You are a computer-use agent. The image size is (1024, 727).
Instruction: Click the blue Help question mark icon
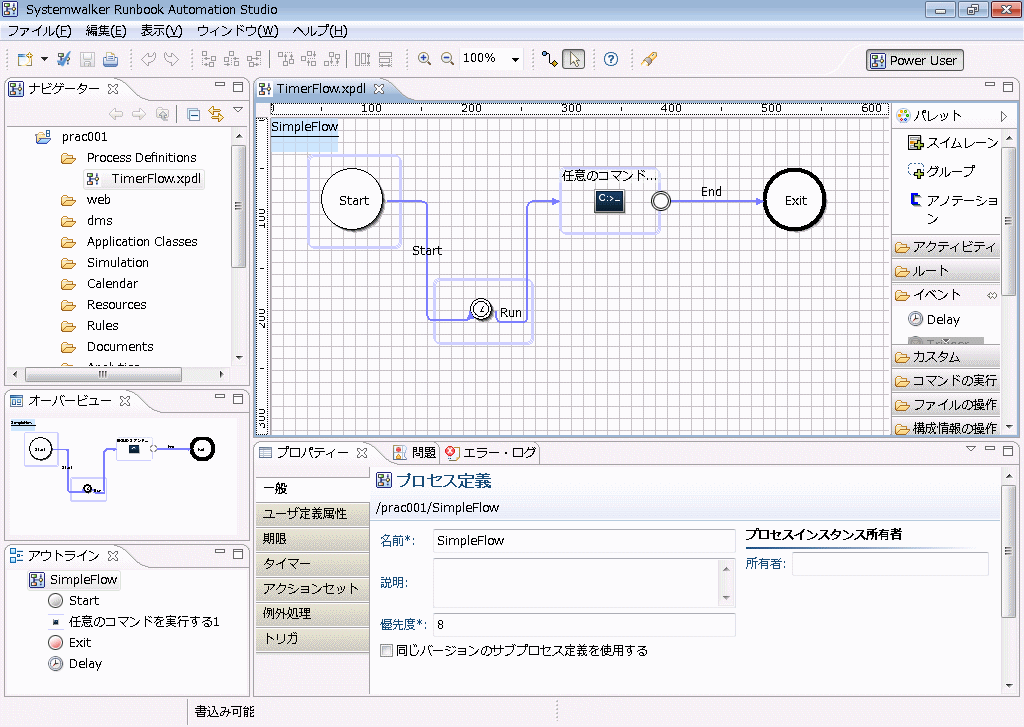(x=611, y=59)
